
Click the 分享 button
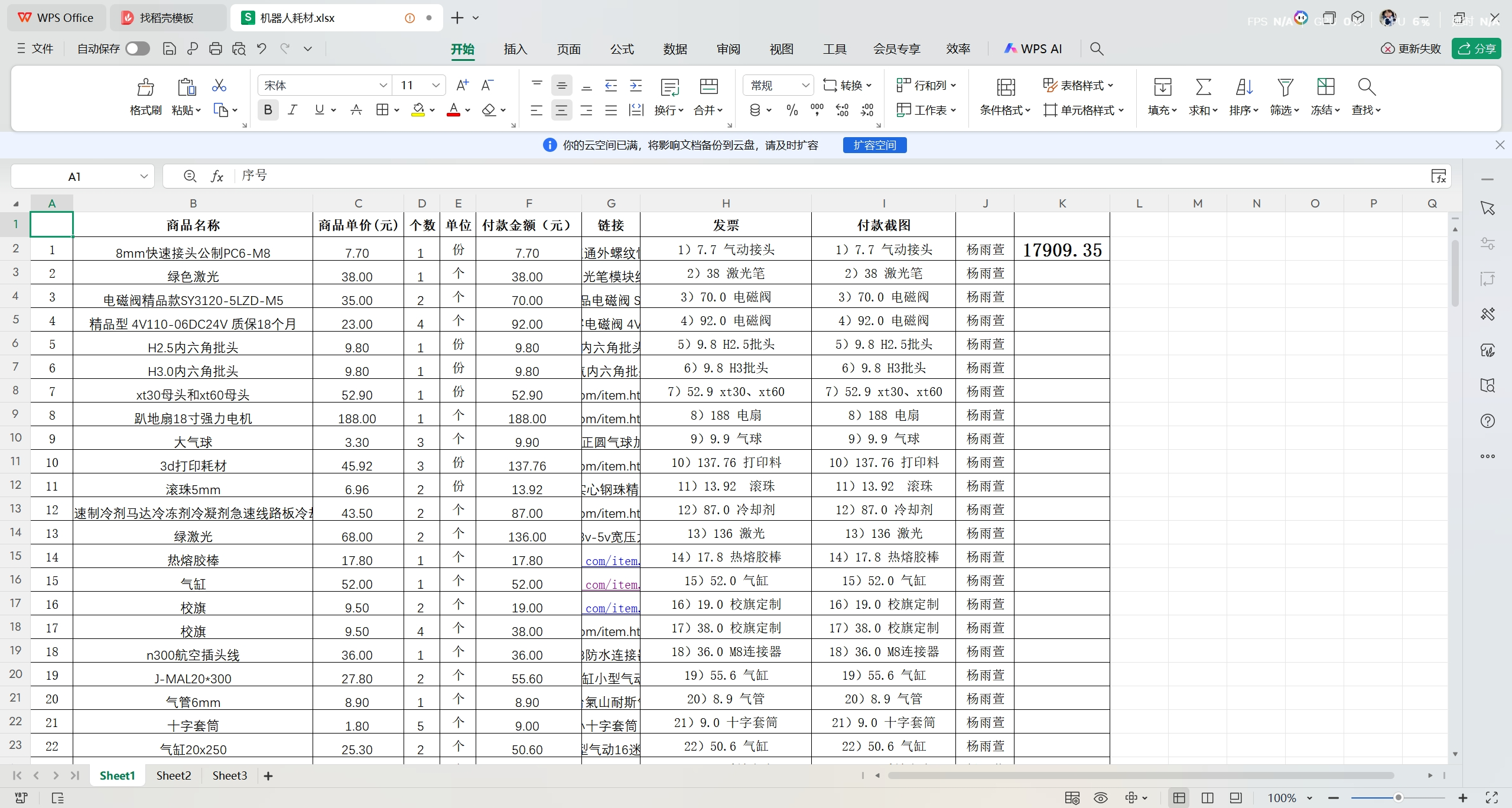(x=1476, y=48)
